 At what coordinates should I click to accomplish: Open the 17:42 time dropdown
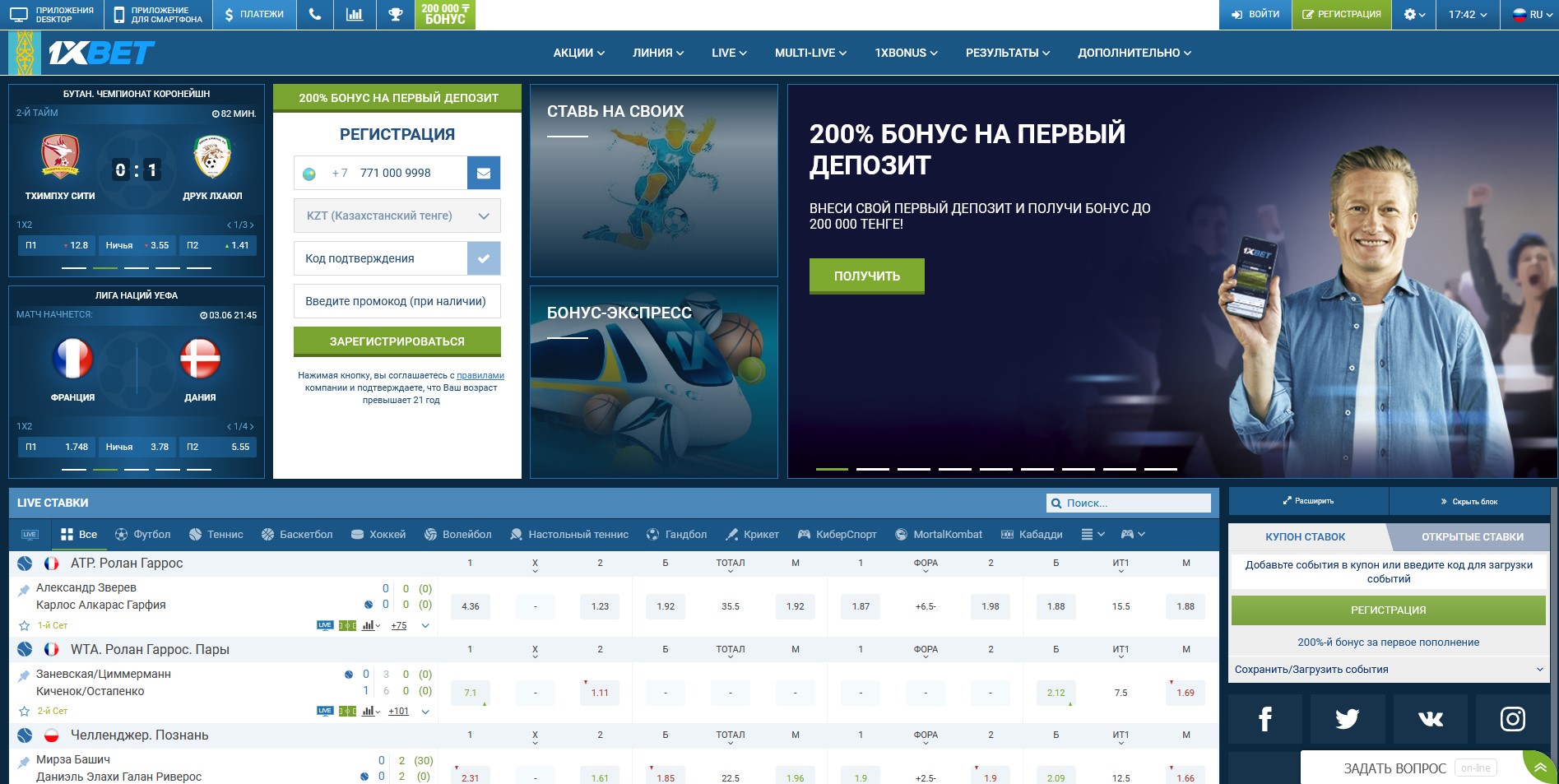pos(1468,14)
